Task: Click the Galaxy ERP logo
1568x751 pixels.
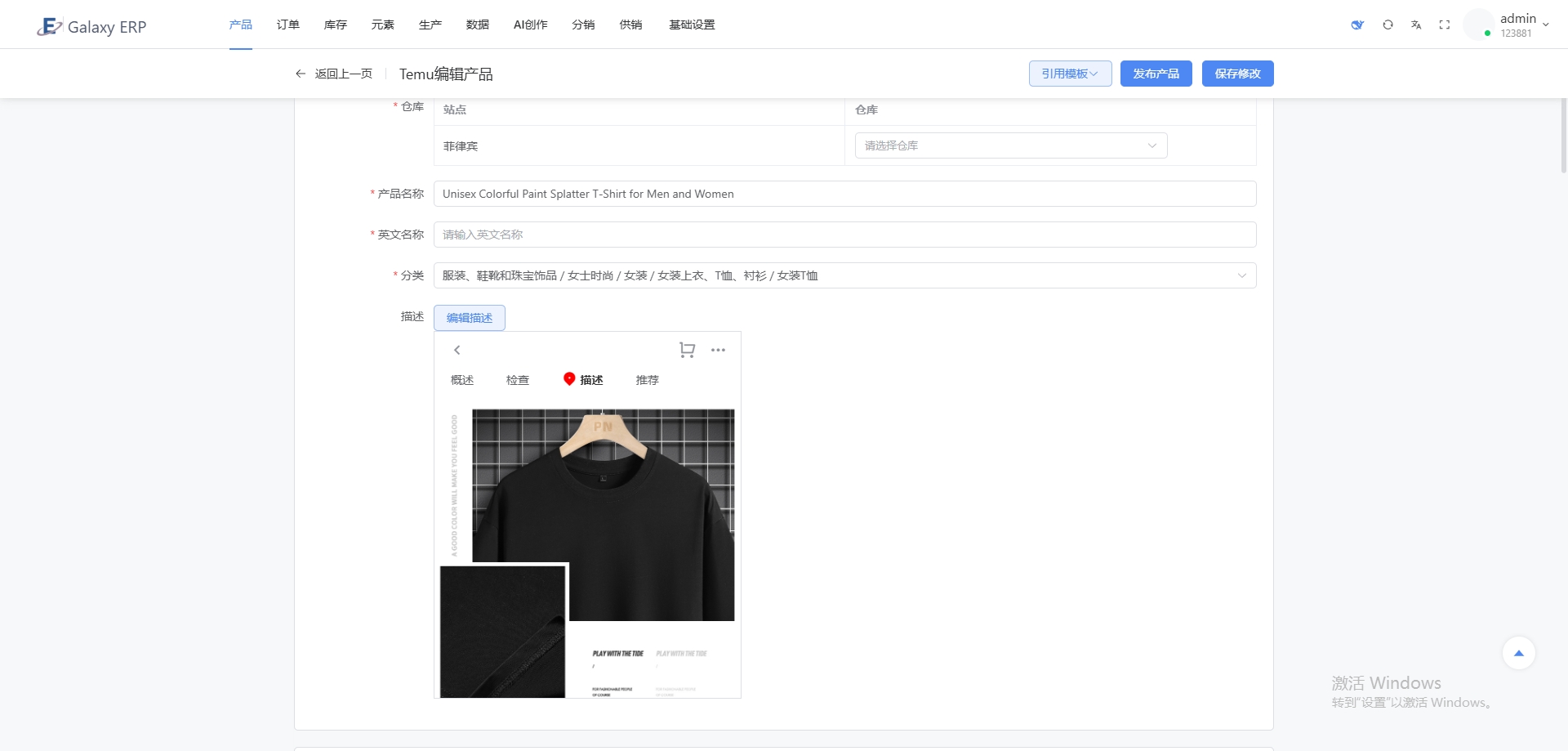Action: pyautogui.click(x=91, y=26)
